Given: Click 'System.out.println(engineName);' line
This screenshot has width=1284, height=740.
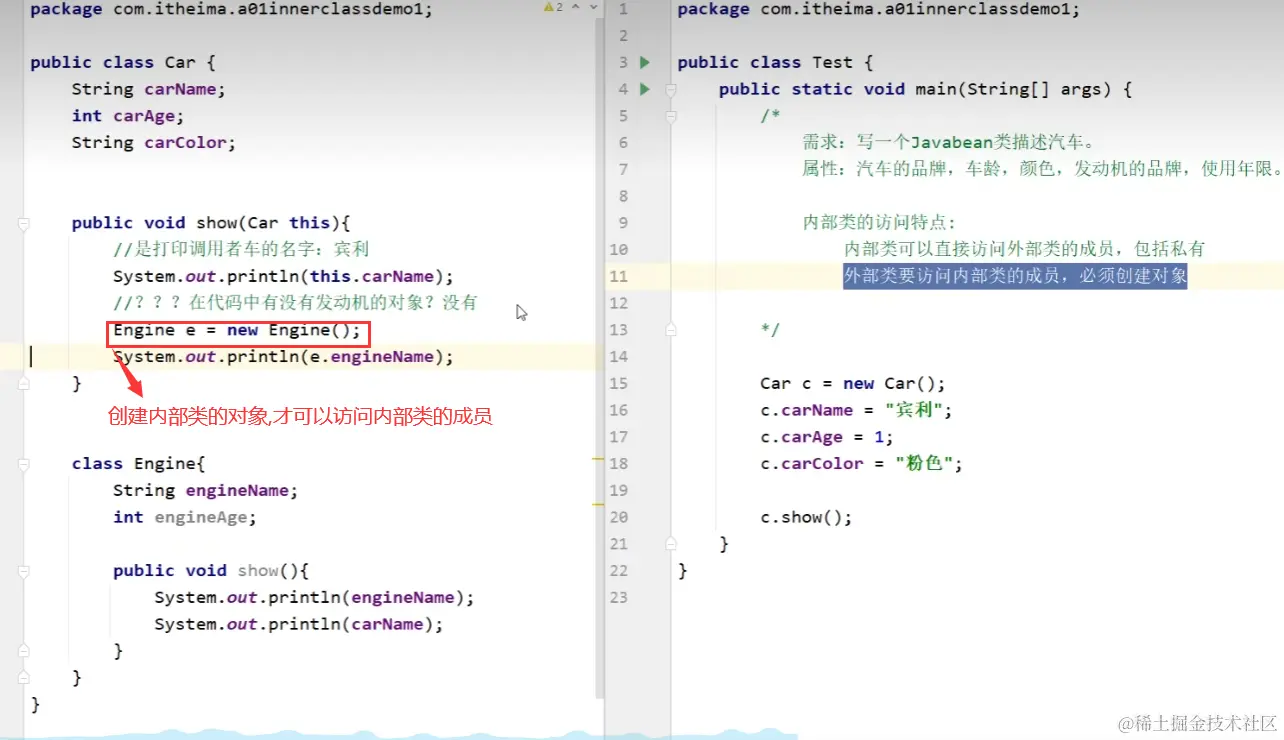Looking at the screenshot, I should (314, 598).
